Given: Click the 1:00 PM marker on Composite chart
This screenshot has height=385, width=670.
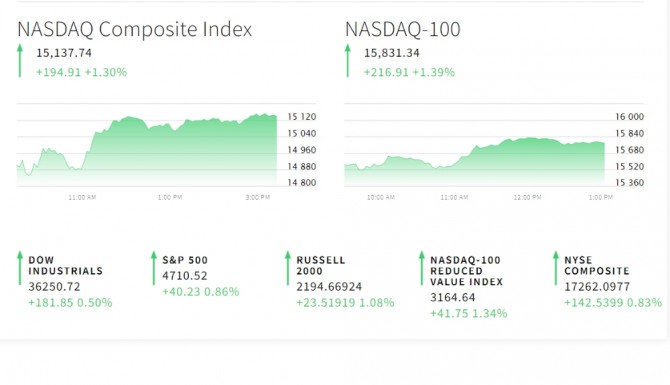Looking at the screenshot, I should [x=170, y=197].
